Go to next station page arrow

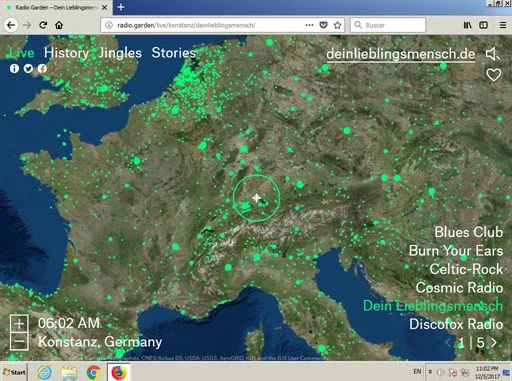pos(494,342)
